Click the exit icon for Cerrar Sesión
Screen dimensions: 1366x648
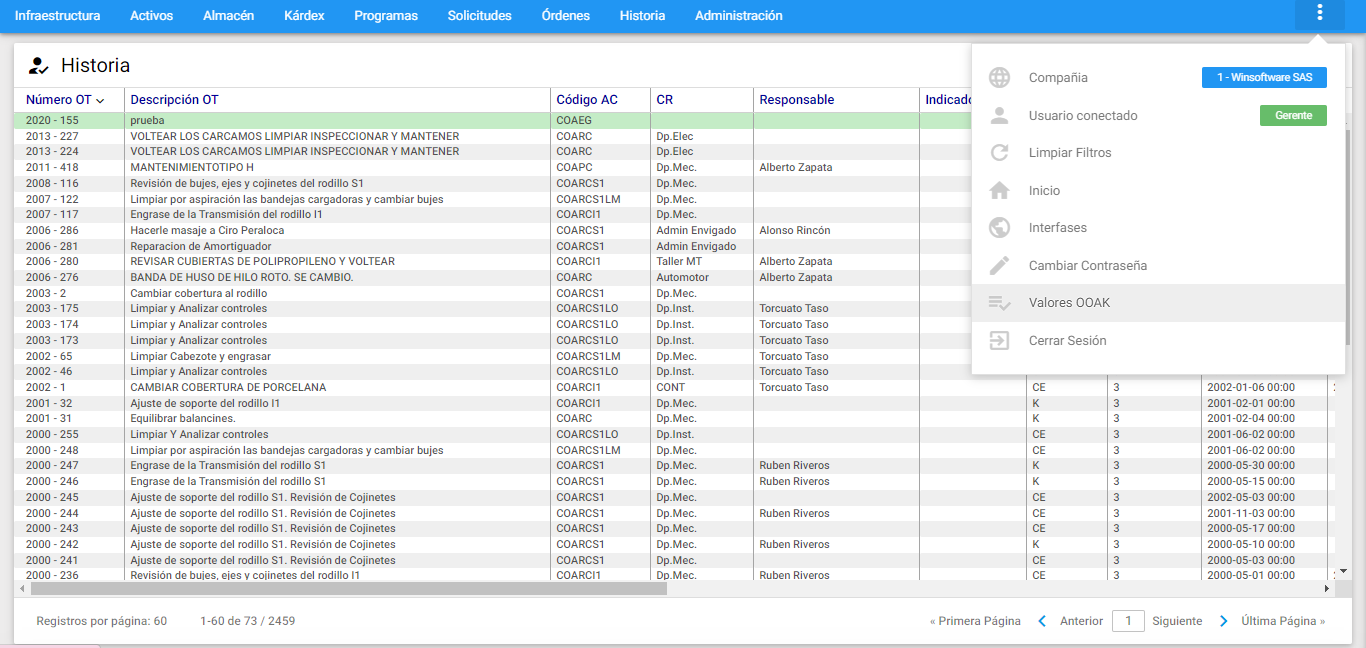pos(999,341)
